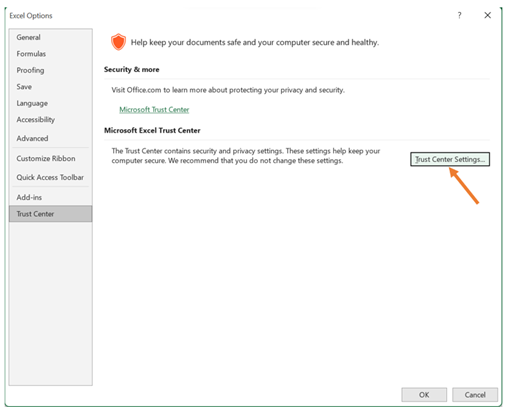
Task: Click the Trust Center Settings button
Action: click(x=450, y=159)
